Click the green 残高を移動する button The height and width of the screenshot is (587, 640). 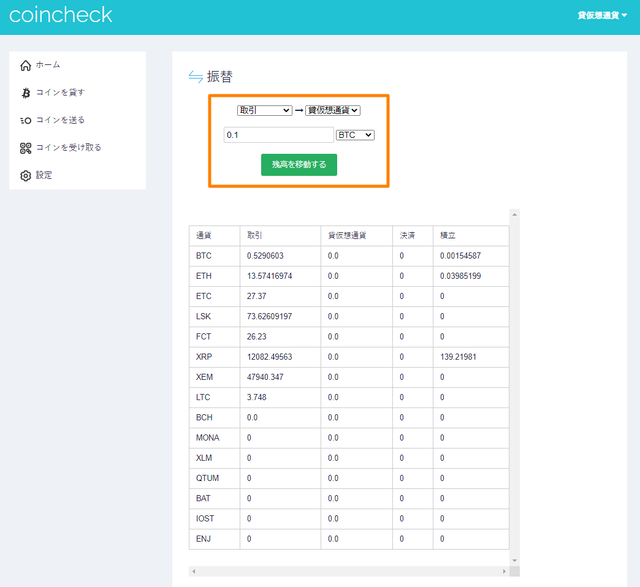[x=299, y=165]
